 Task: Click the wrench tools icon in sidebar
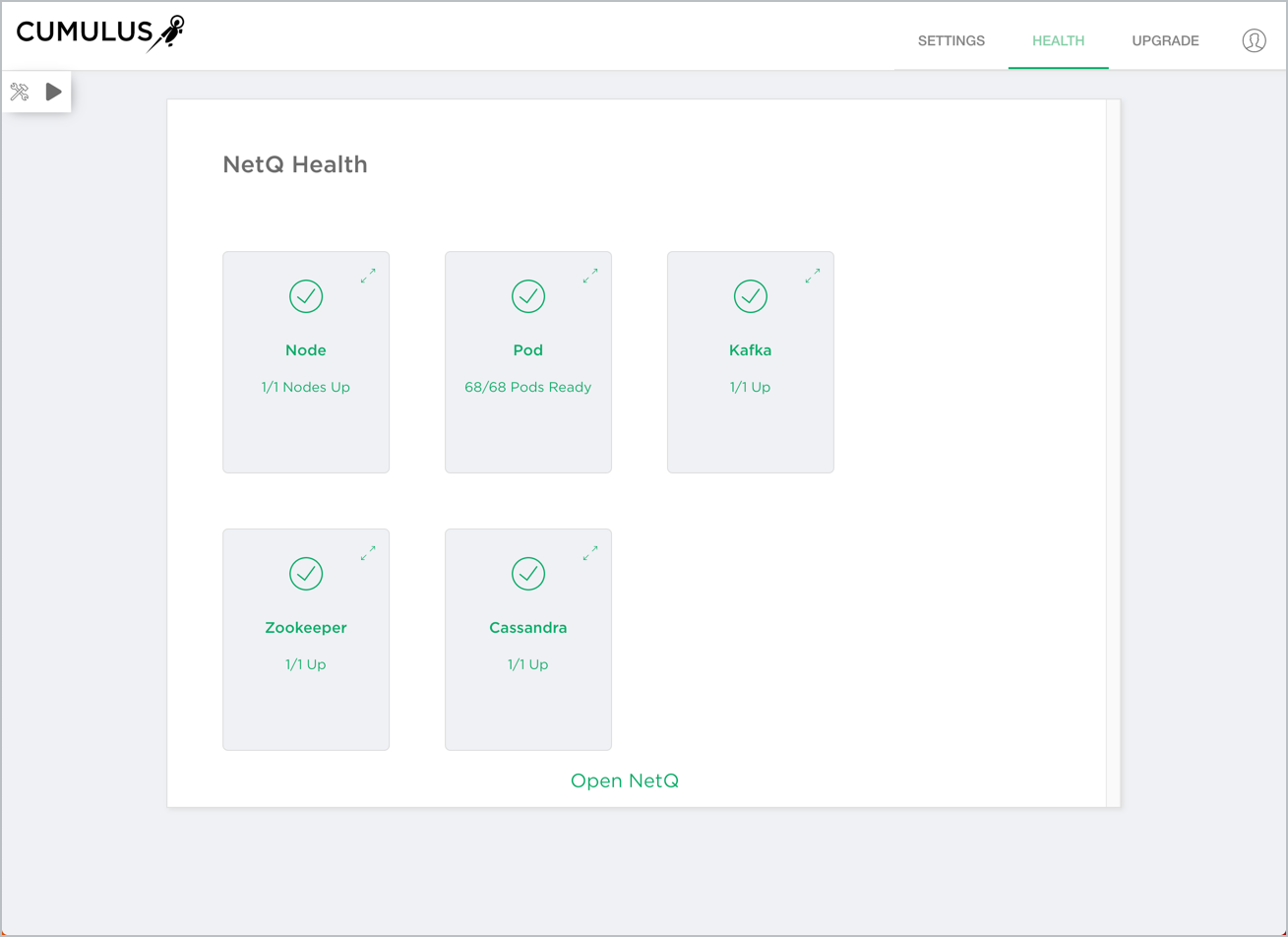(x=21, y=92)
